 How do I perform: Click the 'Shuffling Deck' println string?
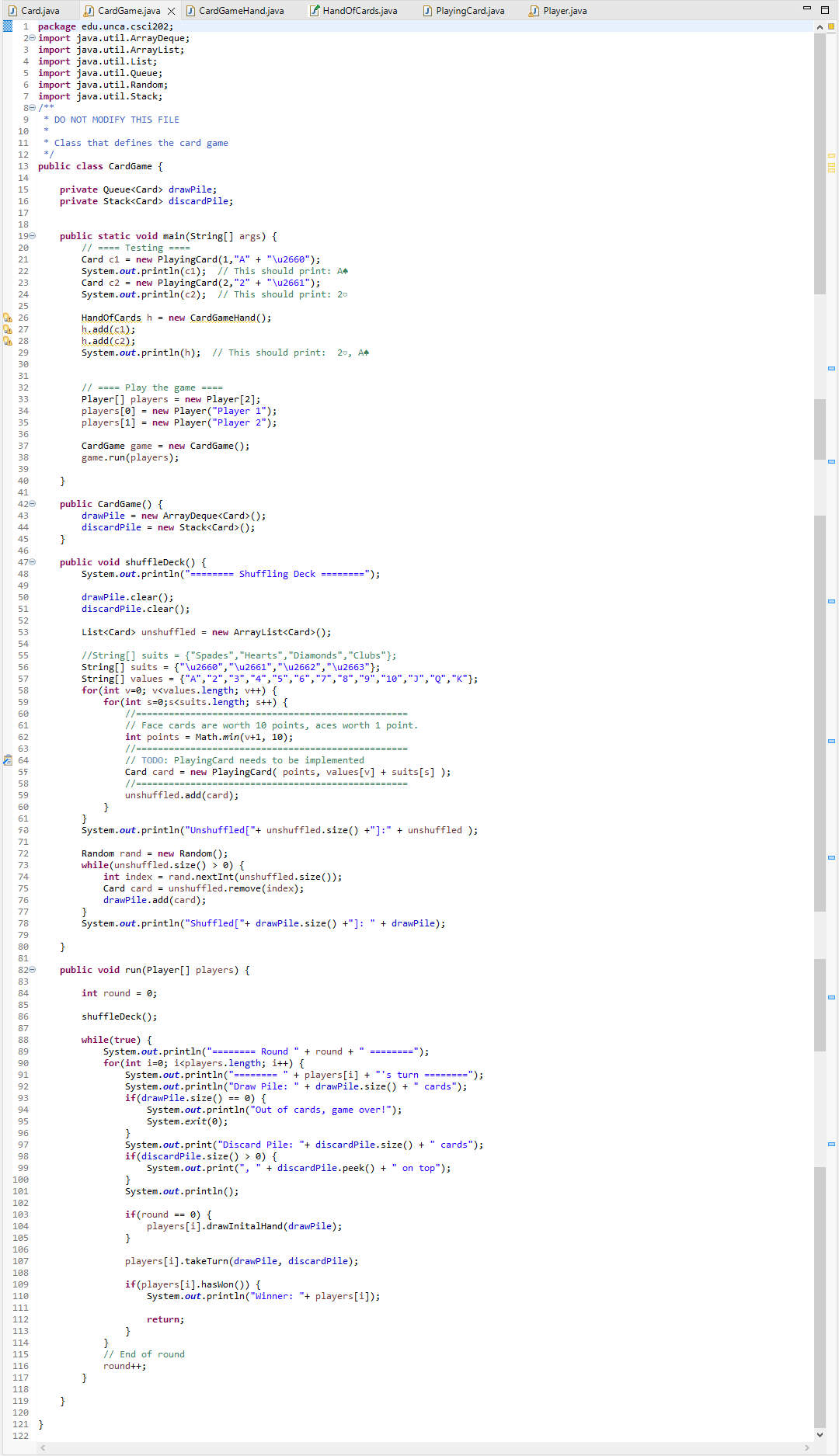pos(277,574)
